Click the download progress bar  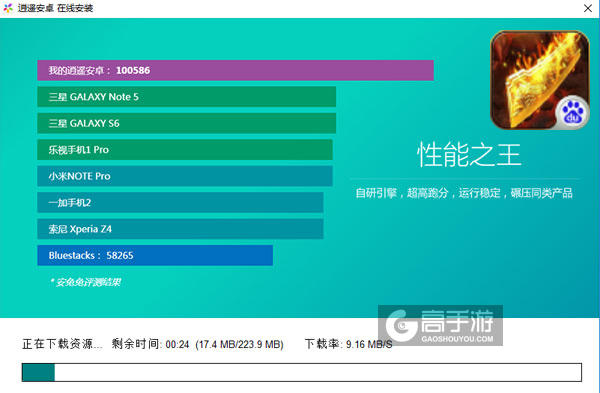(302, 372)
